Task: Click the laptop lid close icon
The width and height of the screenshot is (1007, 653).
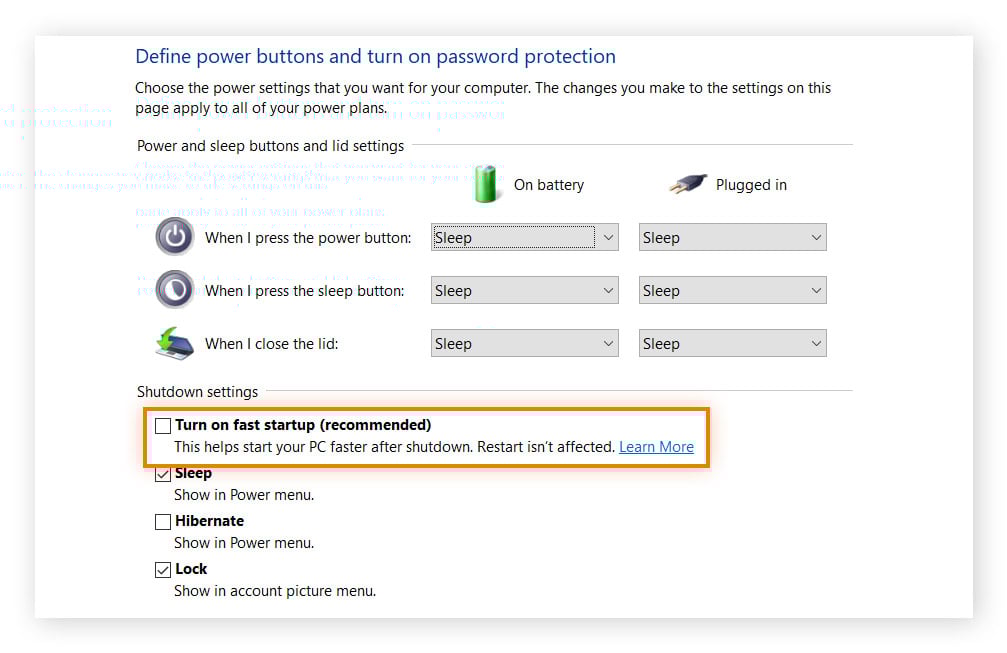Action: coord(174,343)
